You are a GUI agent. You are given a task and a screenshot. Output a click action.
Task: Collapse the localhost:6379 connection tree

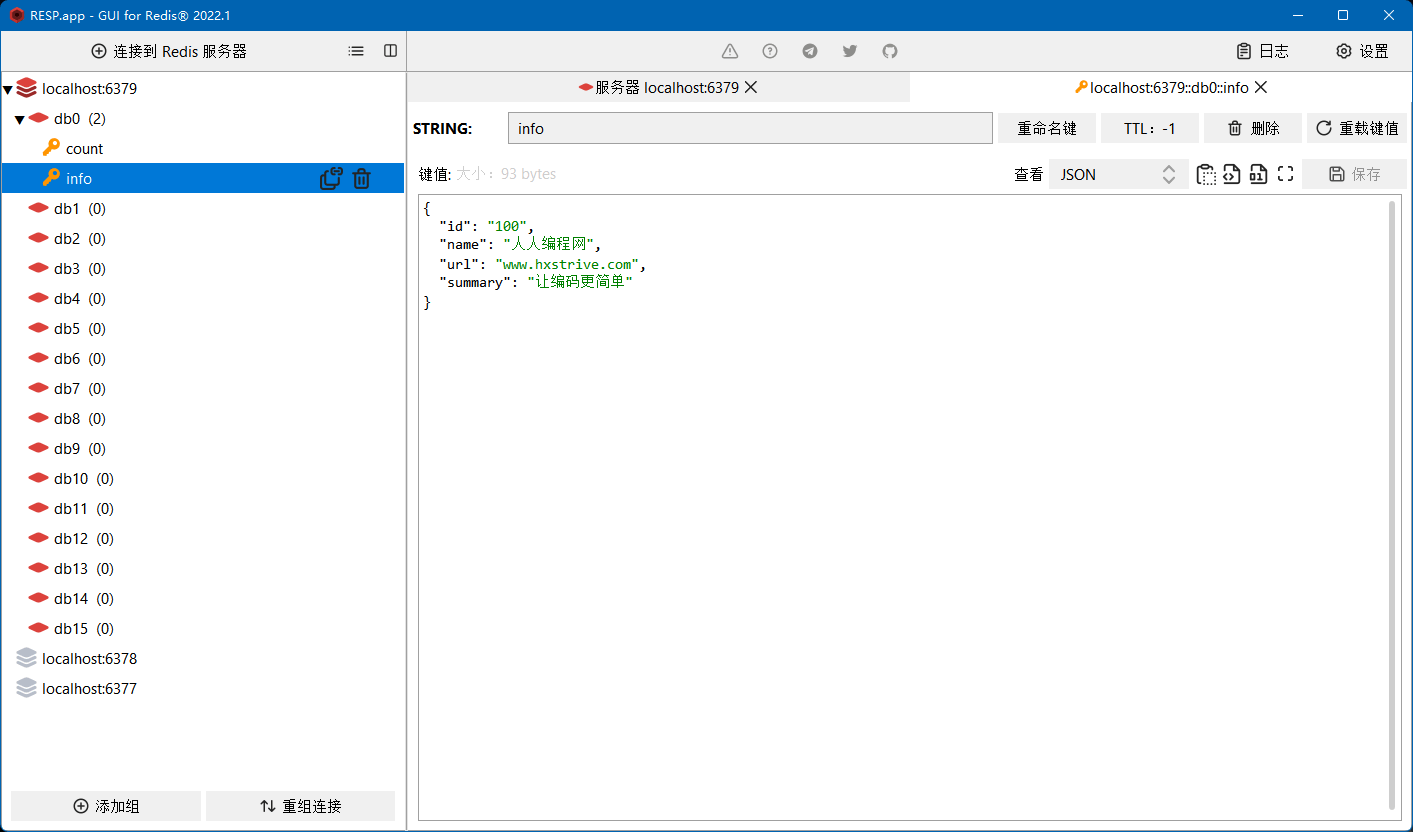coord(8,89)
